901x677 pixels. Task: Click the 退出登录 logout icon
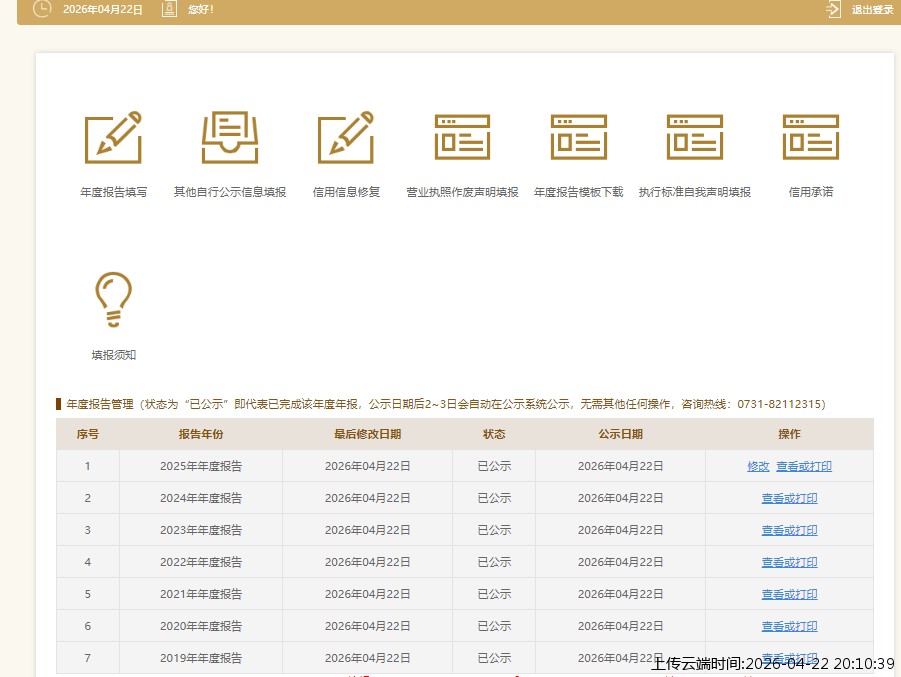click(833, 9)
